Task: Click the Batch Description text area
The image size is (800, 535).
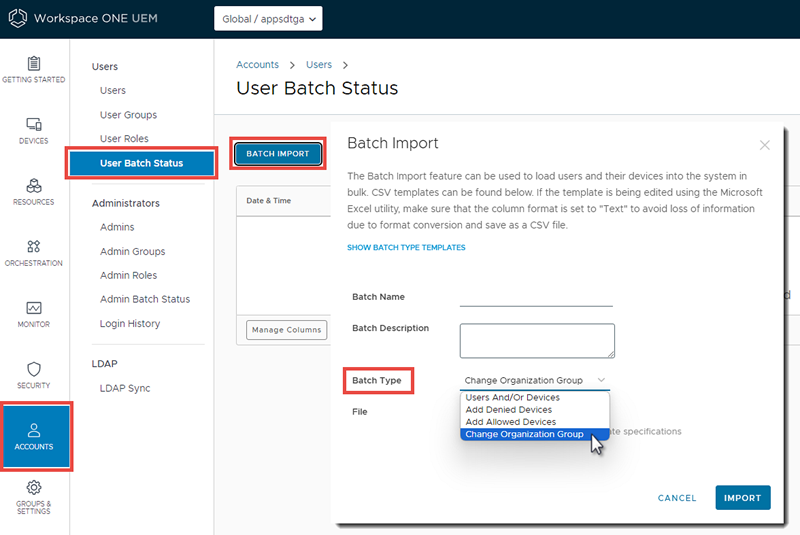Action: point(537,341)
